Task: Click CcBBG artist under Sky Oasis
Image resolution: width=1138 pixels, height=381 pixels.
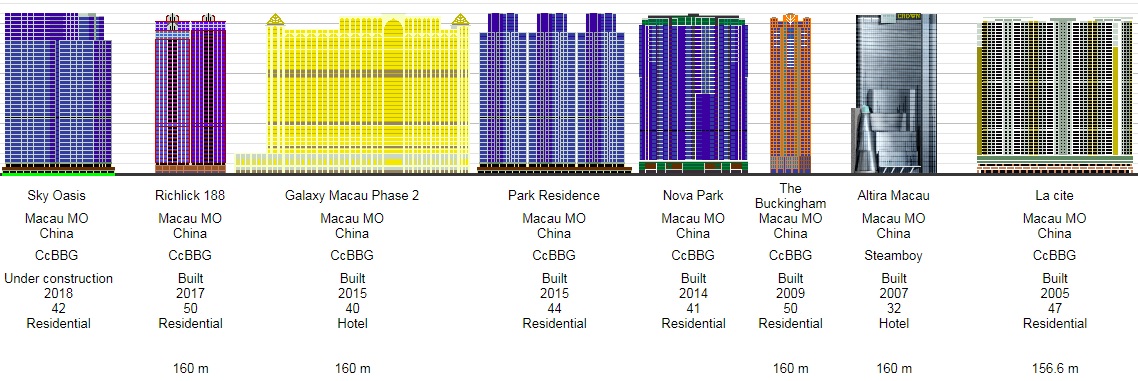Action: [x=59, y=255]
